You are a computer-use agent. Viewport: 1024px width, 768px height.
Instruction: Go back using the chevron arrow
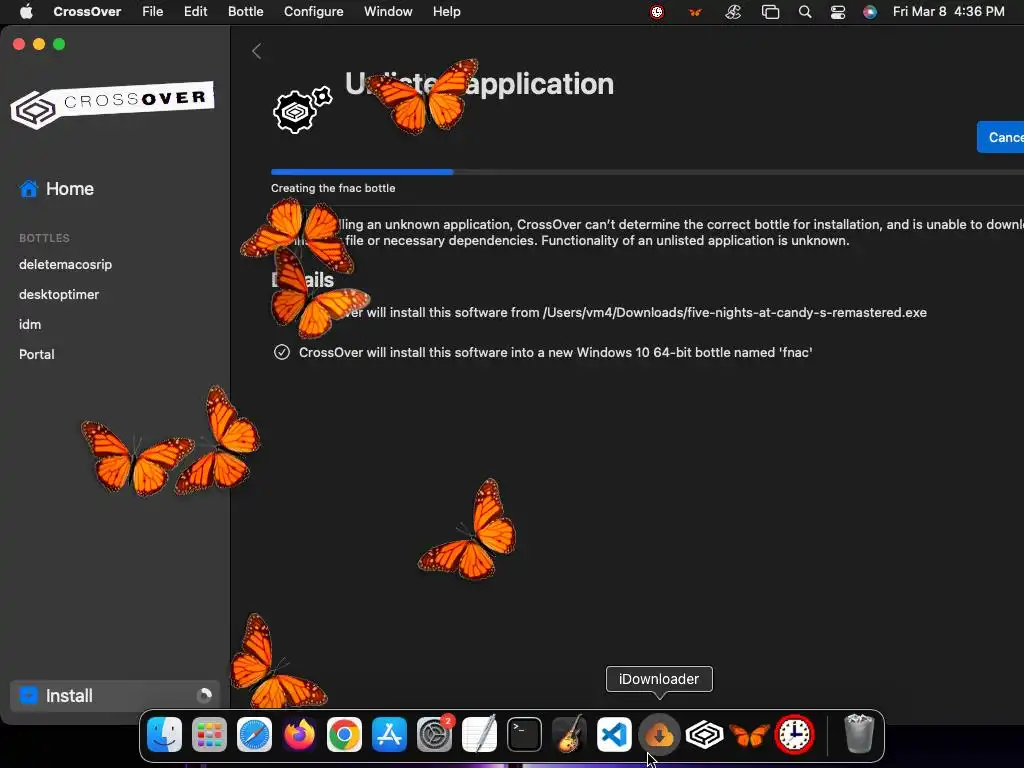257,51
